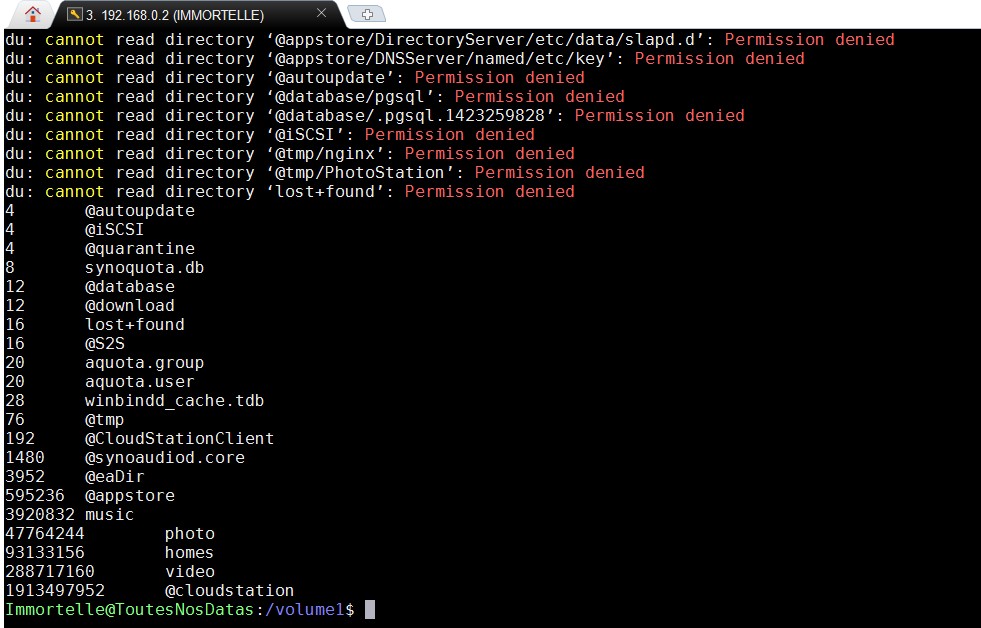Click the winbindd_cache.tdb file name

[174, 400]
